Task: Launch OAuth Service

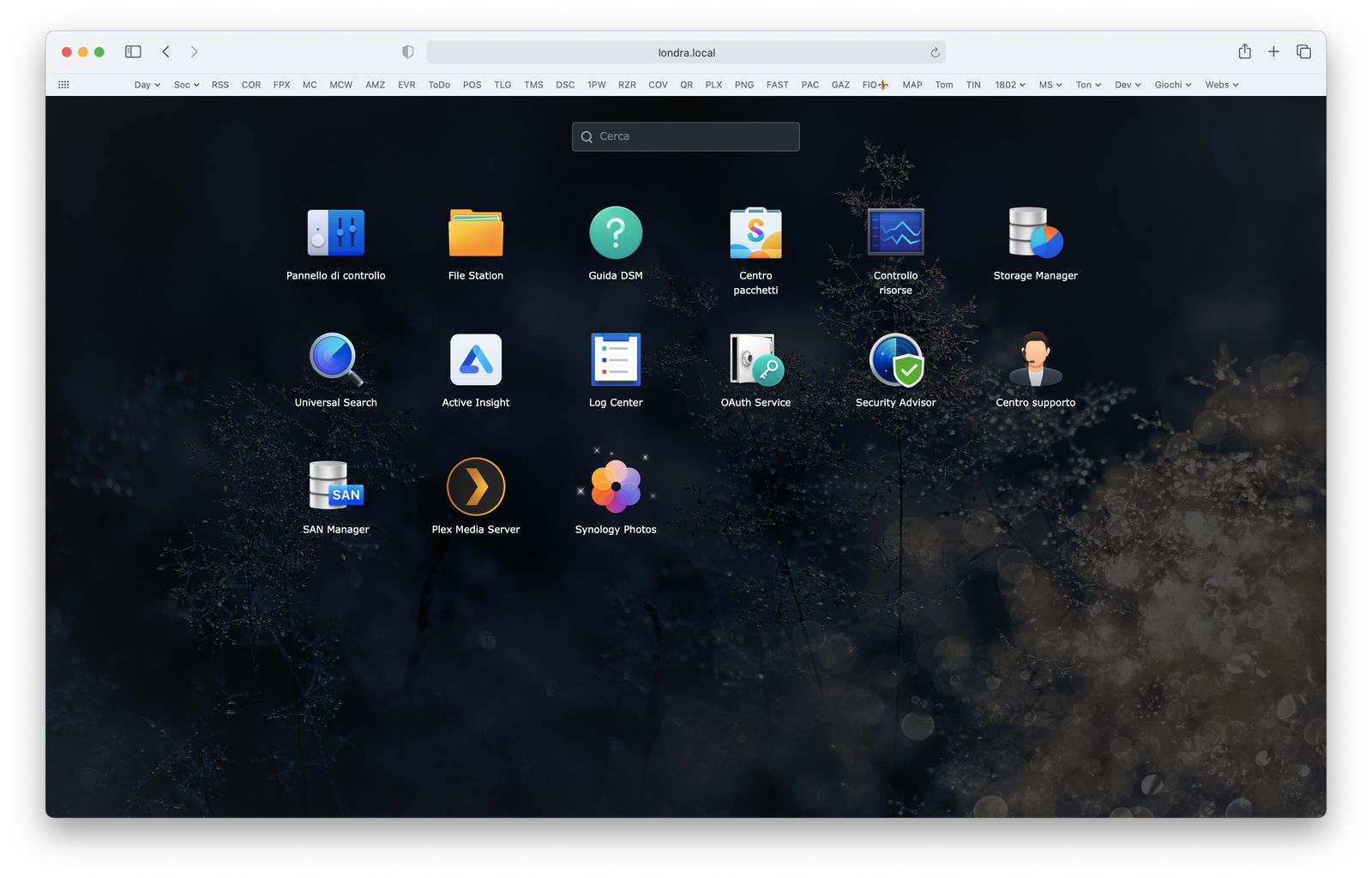Action: (x=756, y=359)
